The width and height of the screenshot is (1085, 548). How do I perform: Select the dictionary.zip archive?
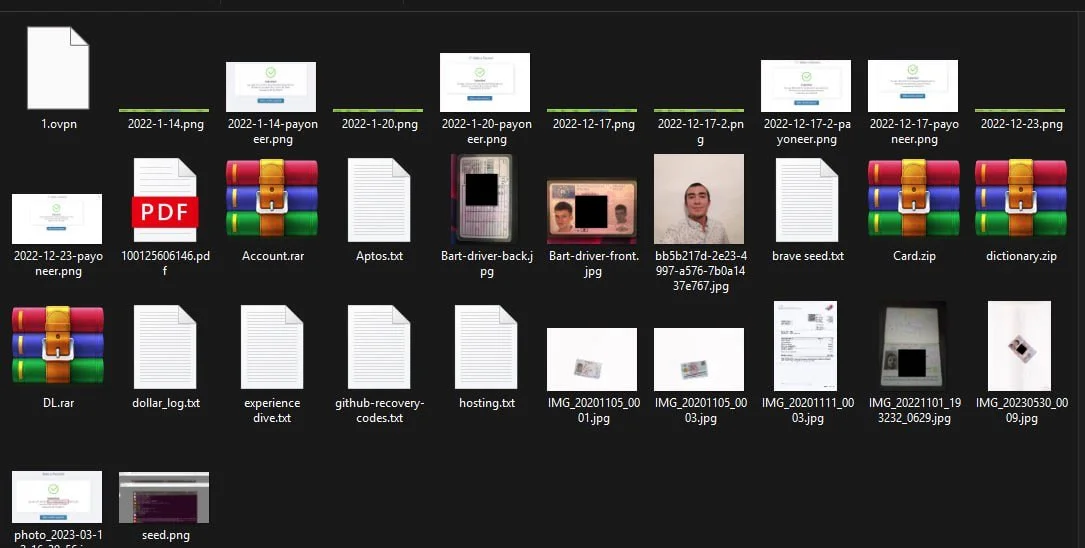(1021, 197)
